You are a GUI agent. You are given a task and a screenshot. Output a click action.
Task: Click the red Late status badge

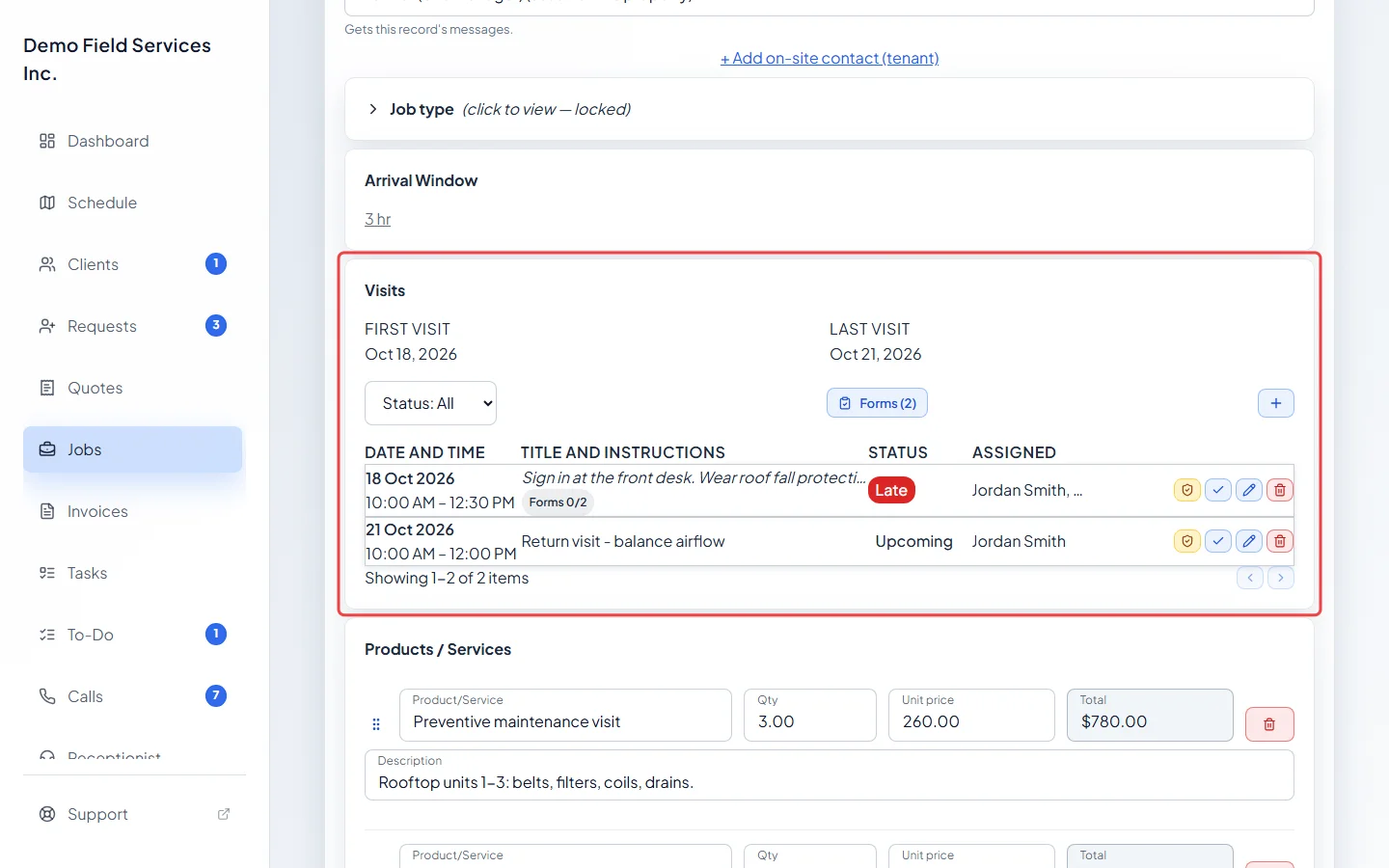891,490
